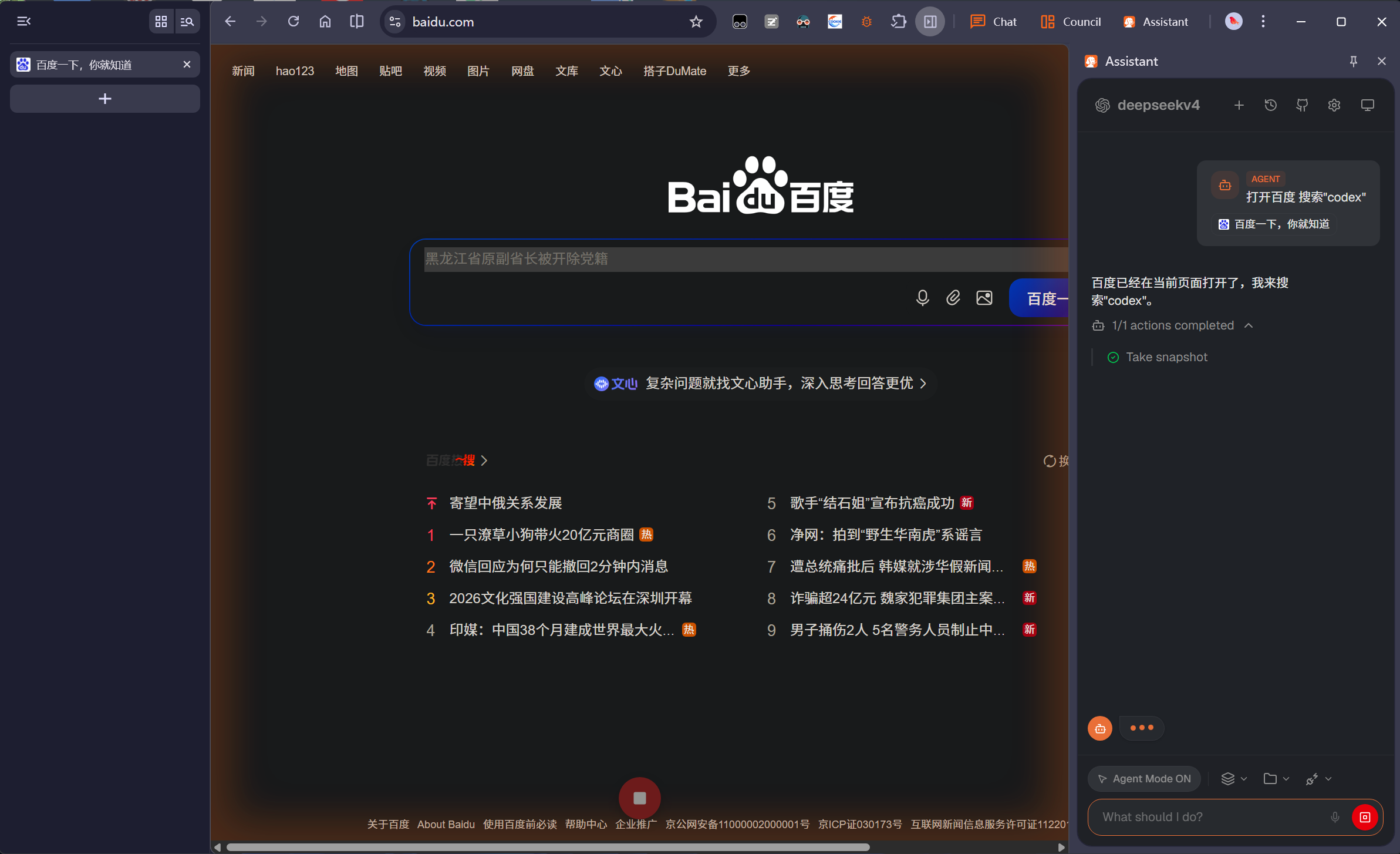Image resolution: width=1400 pixels, height=854 pixels.
Task: Open 贴吧 in Baidu top nav
Action: (x=390, y=71)
